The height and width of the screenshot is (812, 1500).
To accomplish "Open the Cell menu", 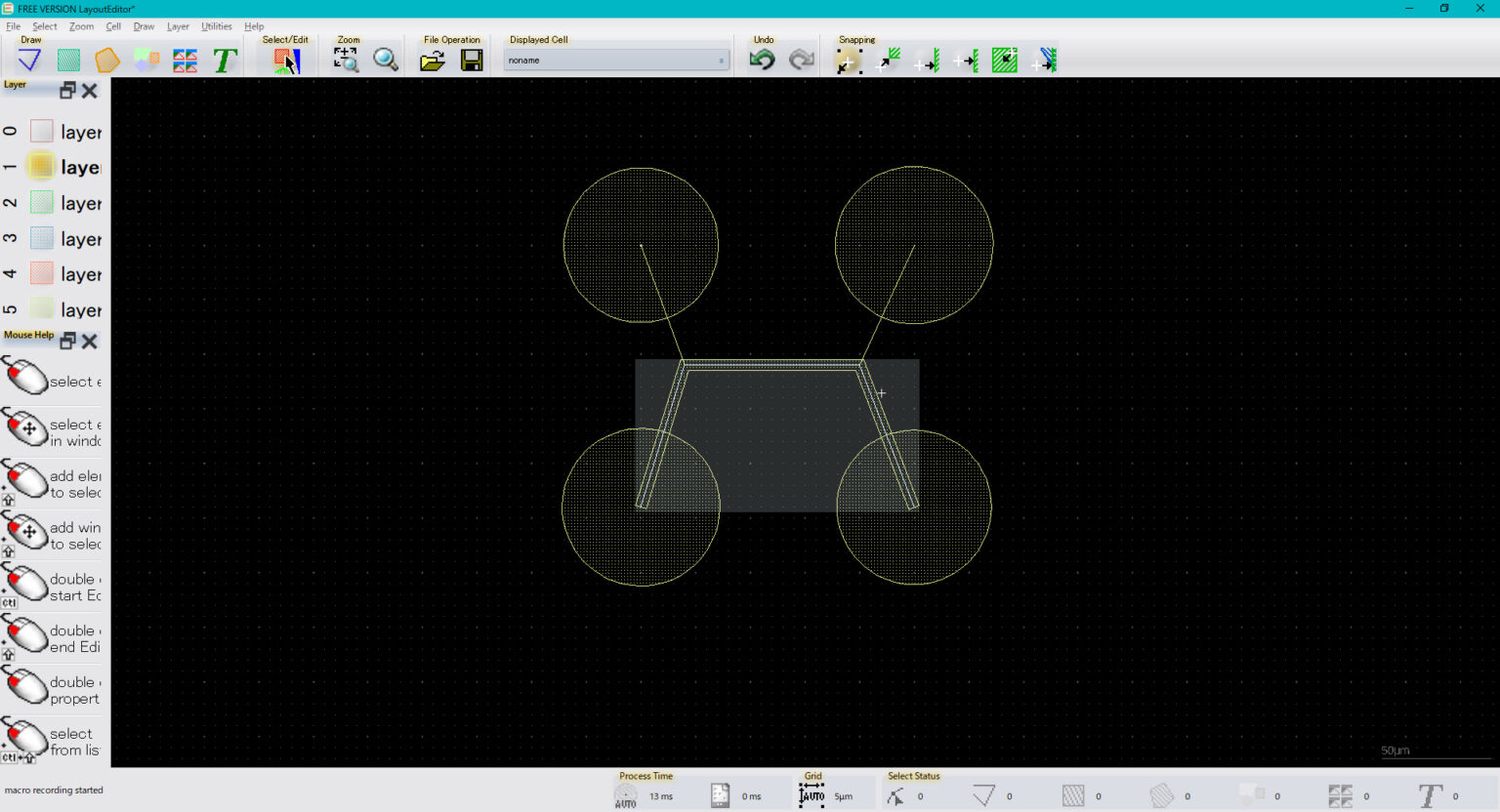I will pos(113,26).
